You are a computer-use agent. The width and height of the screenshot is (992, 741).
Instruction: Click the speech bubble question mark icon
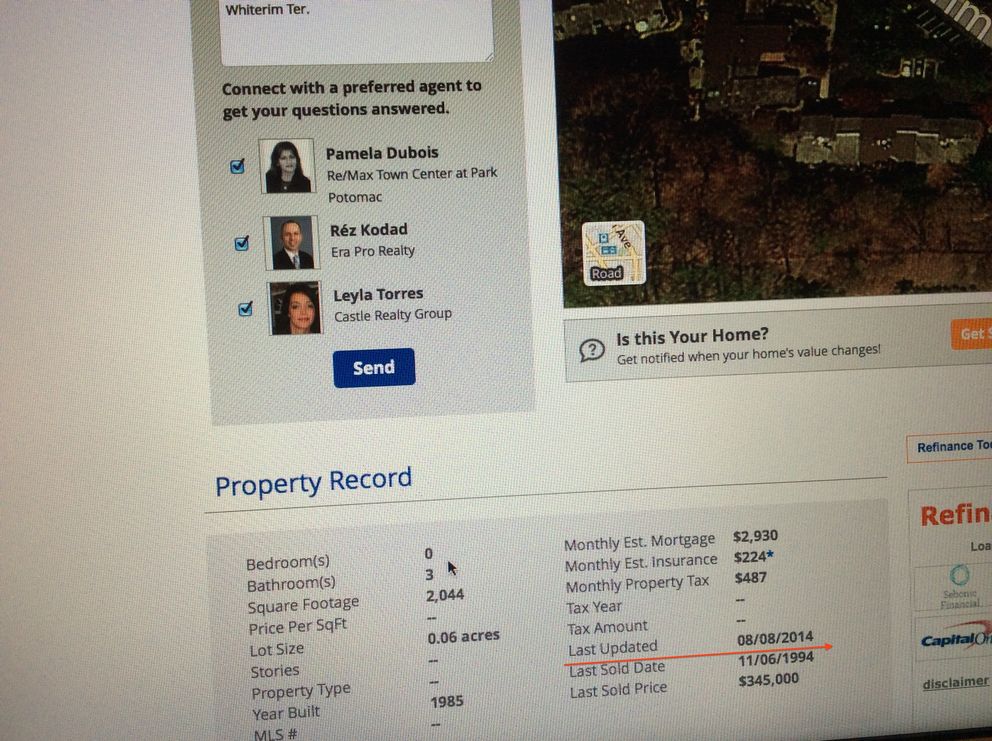(592, 350)
